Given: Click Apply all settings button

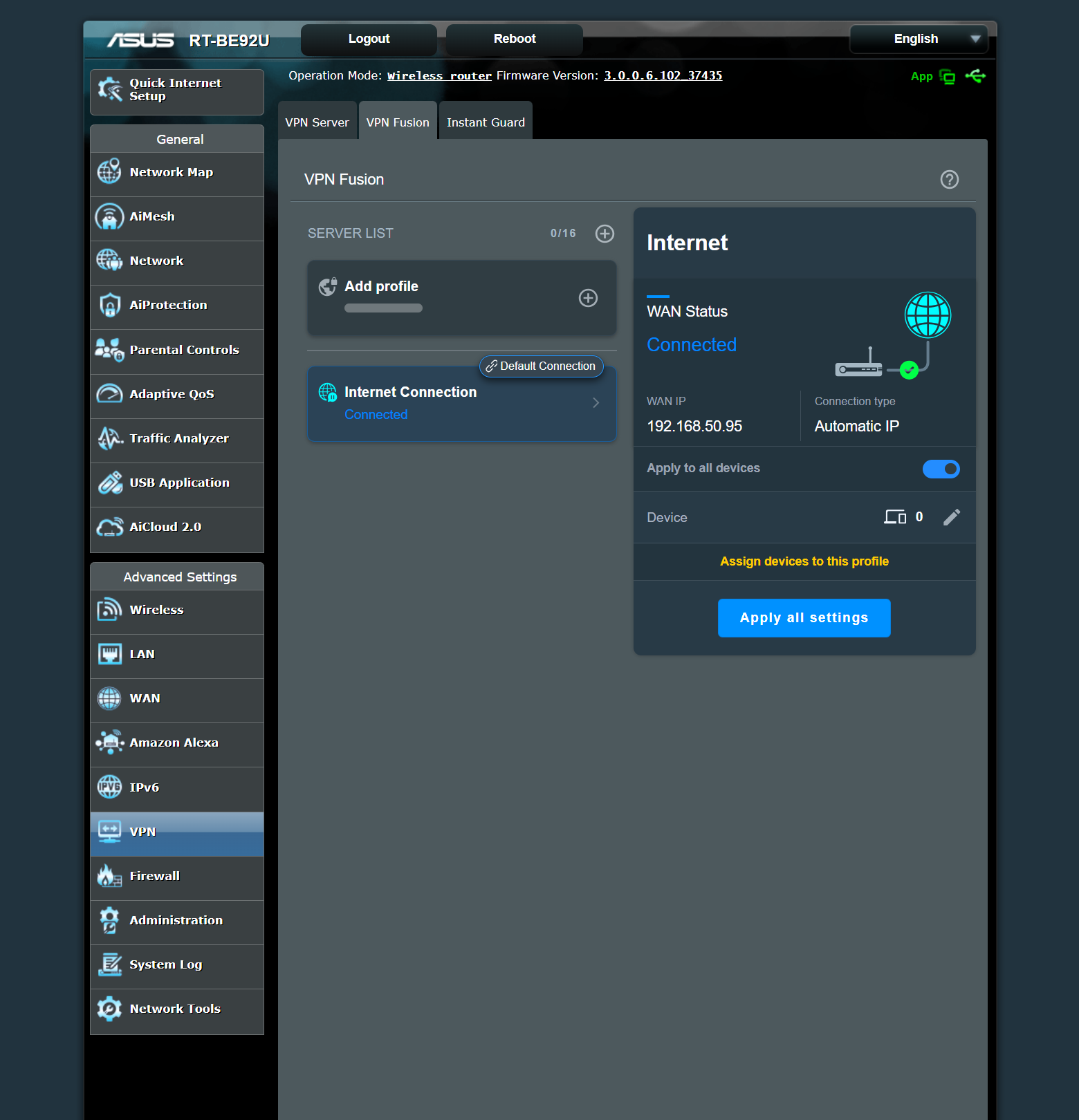Looking at the screenshot, I should (x=804, y=618).
